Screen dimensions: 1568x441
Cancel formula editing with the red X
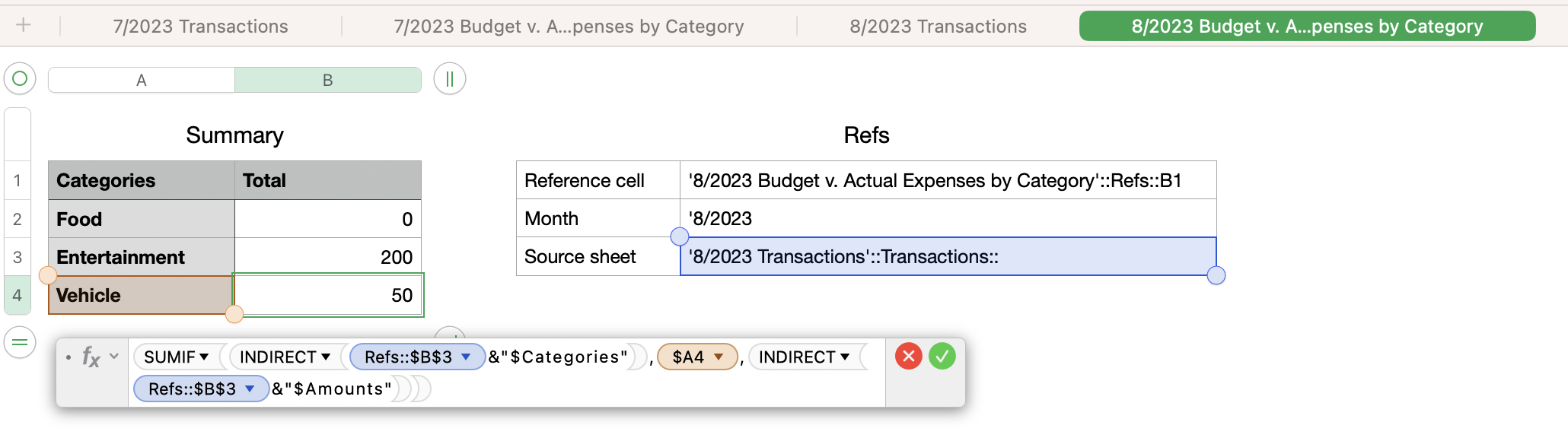click(x=909, y=356)
